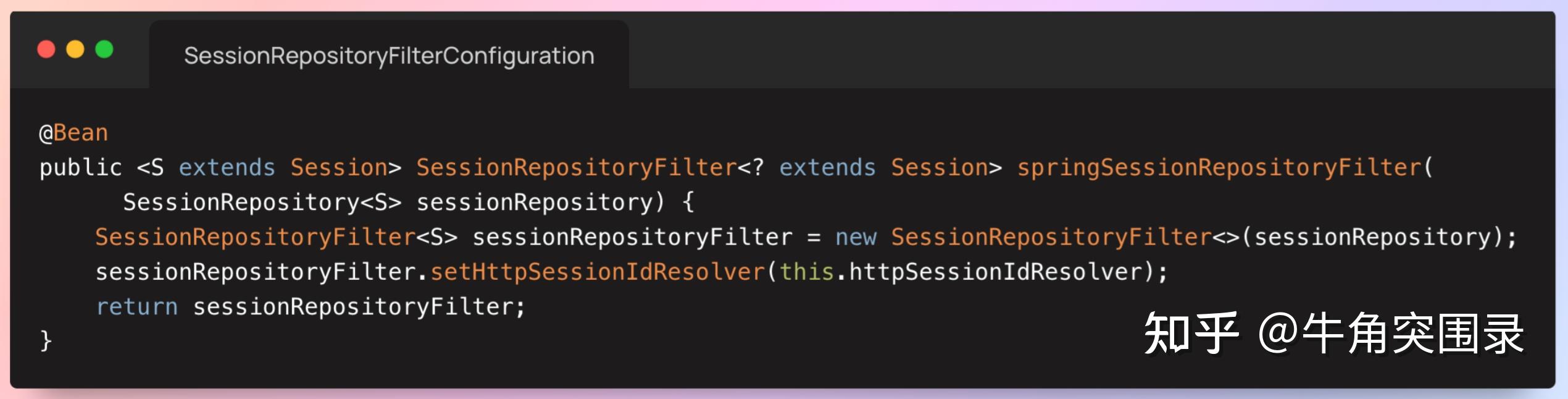This screenshot has height=399, width=1568.
Task: Select the SessionRepositoryFilterConfiguration tab
Action: (389, 56)
